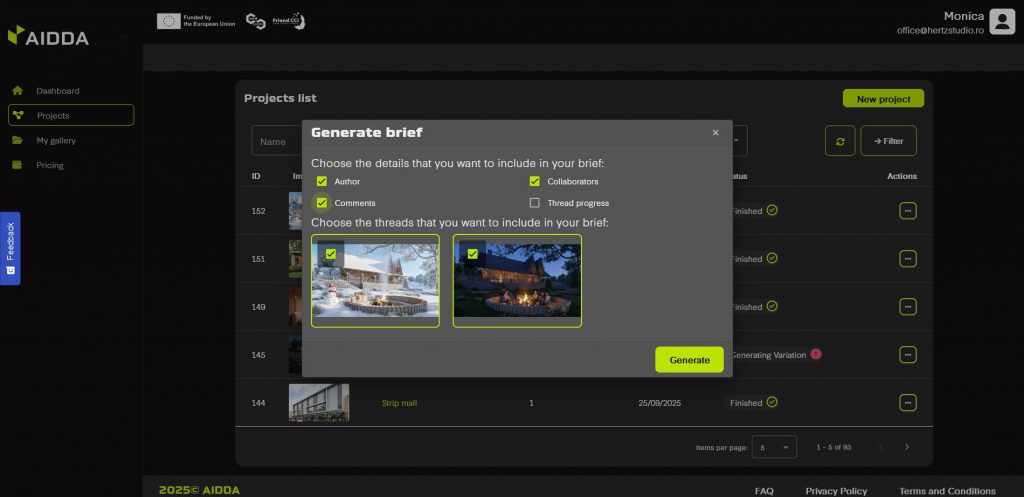Expand the items per page dropdown
Image resolution: width=1024 pixels, height=497 pixels.
(x=775, y=447)
